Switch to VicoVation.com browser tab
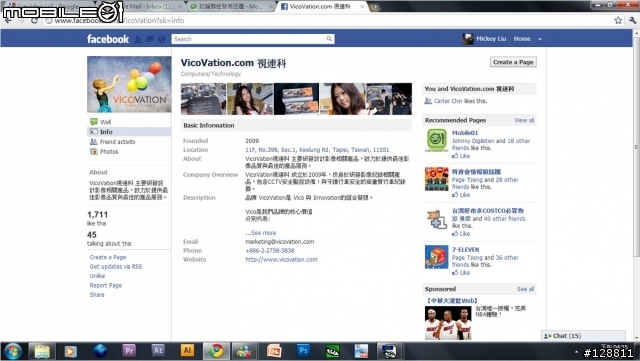This screenshot has height=361, width=640. click(320, 7)
